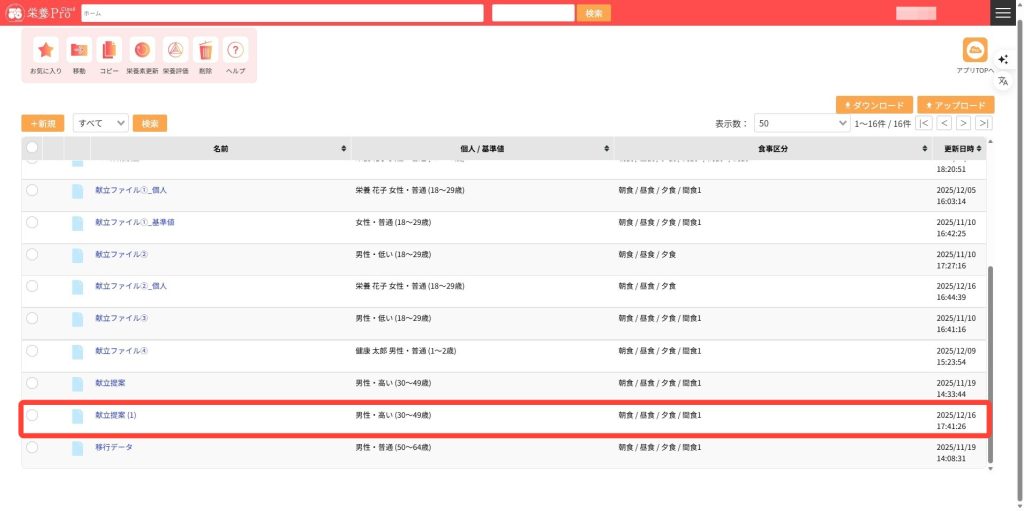This screenshot has height=511, width=1024.
Task: Open the ヘルプ question mark icon
Action: pos(236,50)
